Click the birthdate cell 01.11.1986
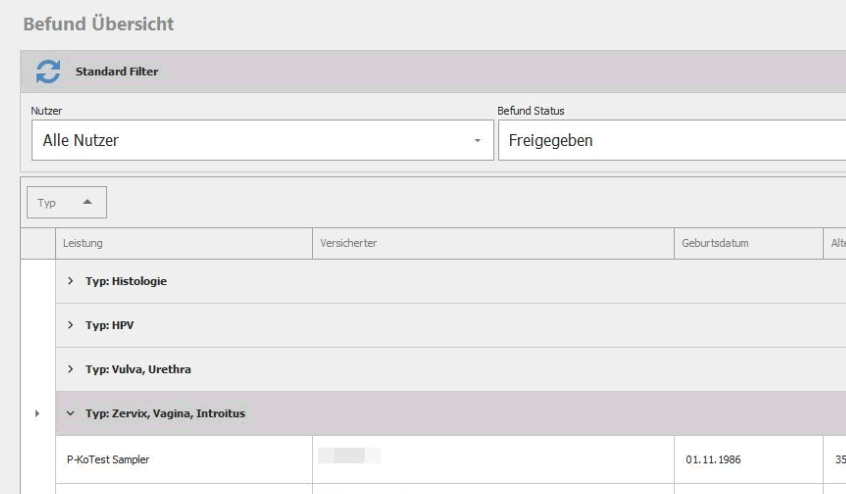The image size is (846, 494). [x=712, y=460]
